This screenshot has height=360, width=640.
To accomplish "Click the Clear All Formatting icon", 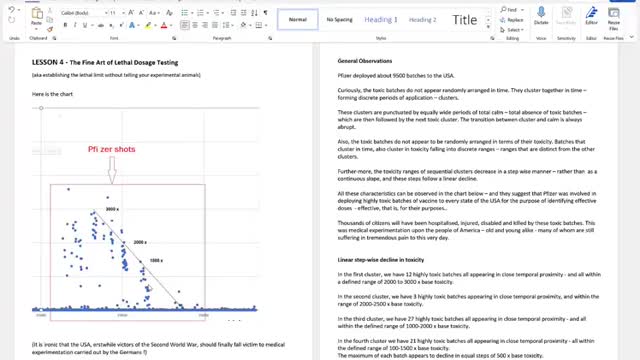I will click(169, 13).
